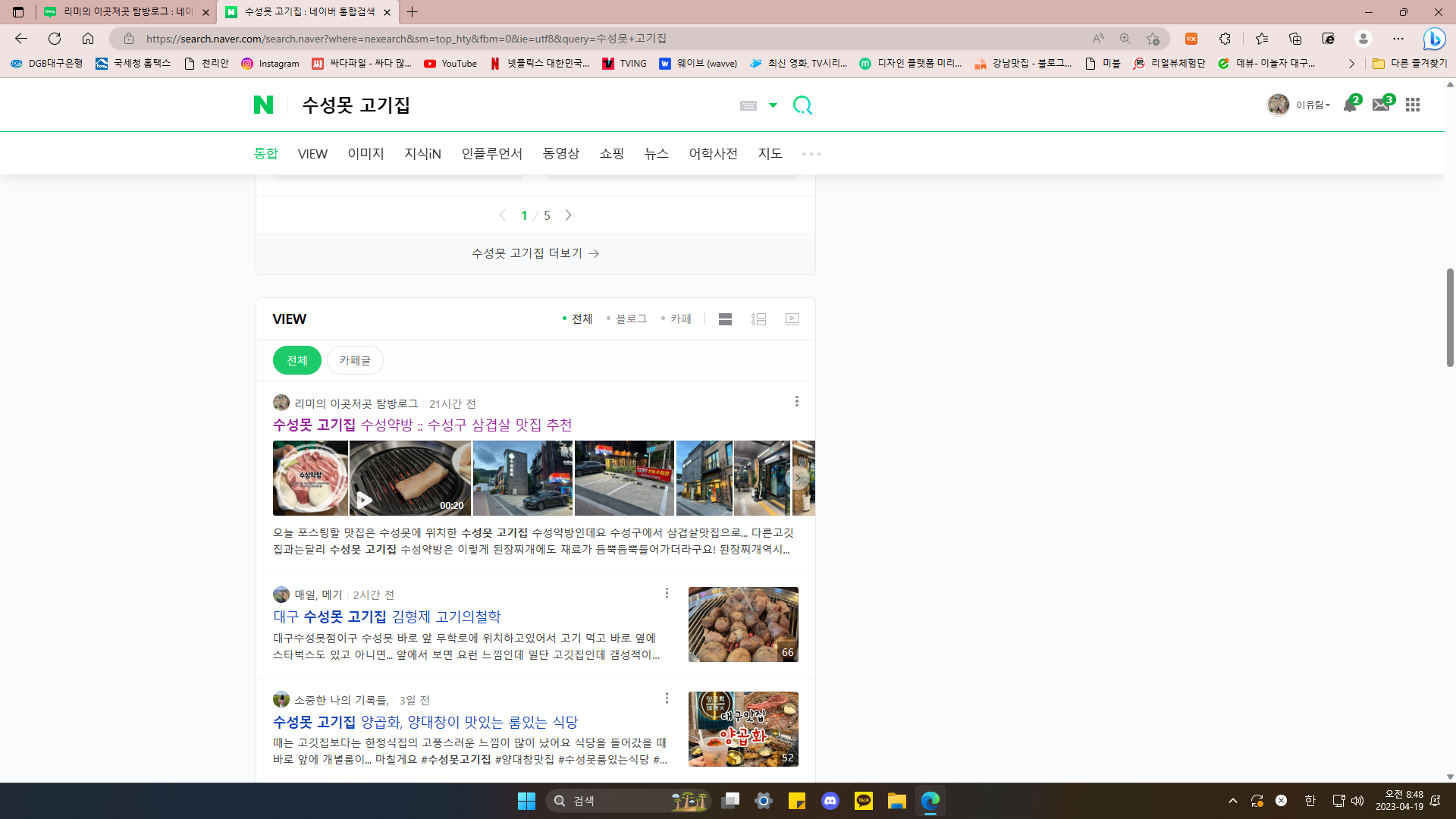Open options for 소중한 나의 기록들 post
Image resolution: width=1456 pixels, height=819 pixels.
pyautogui.click(x=667, y=698)
